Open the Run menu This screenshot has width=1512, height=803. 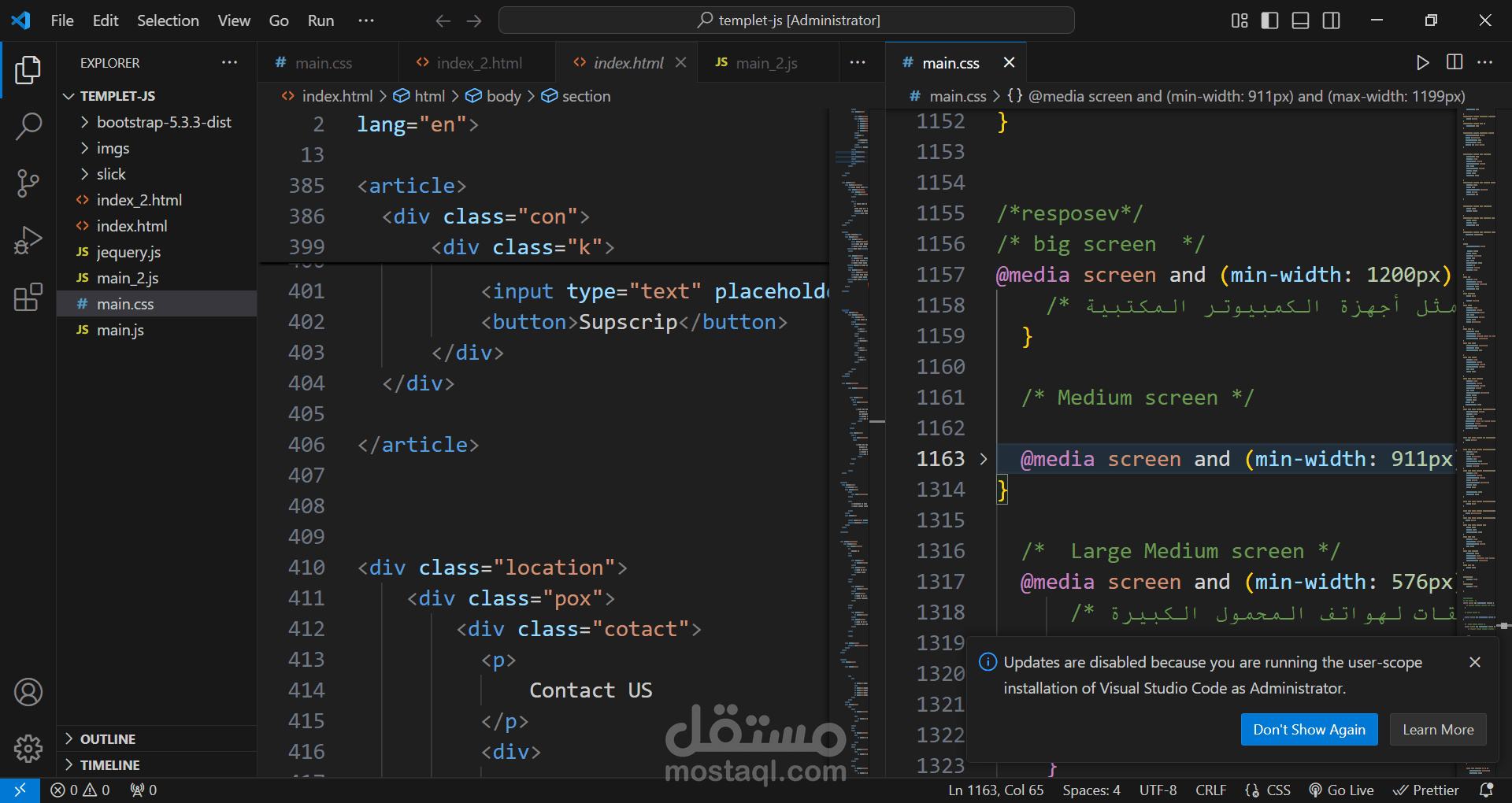point(321,20)
